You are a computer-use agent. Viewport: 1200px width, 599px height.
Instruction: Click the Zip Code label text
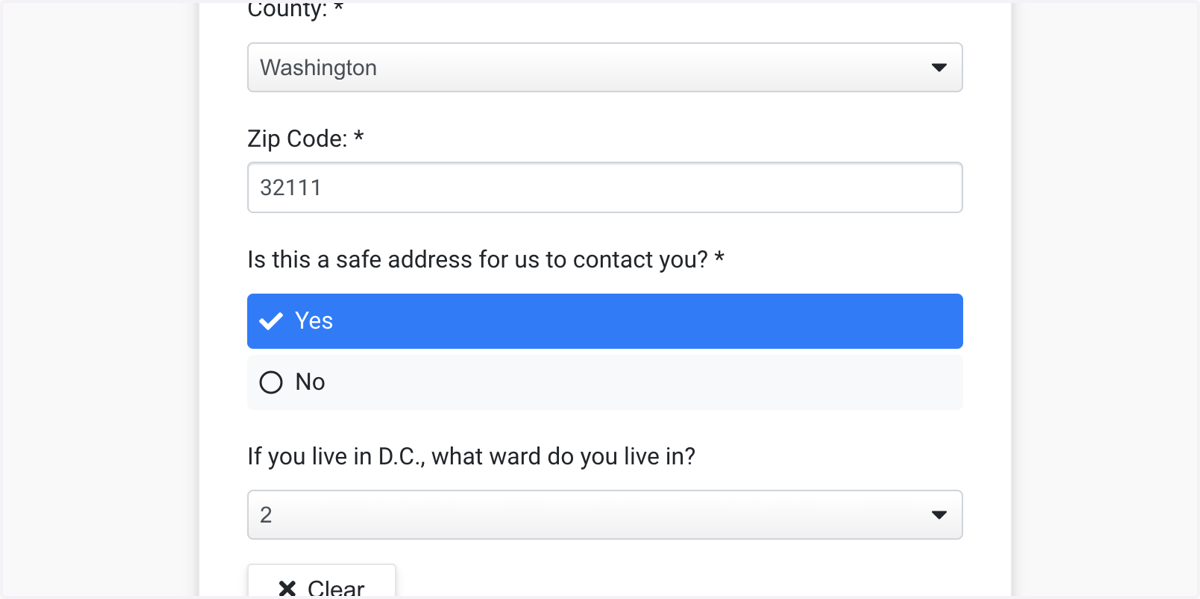[297, 139]
